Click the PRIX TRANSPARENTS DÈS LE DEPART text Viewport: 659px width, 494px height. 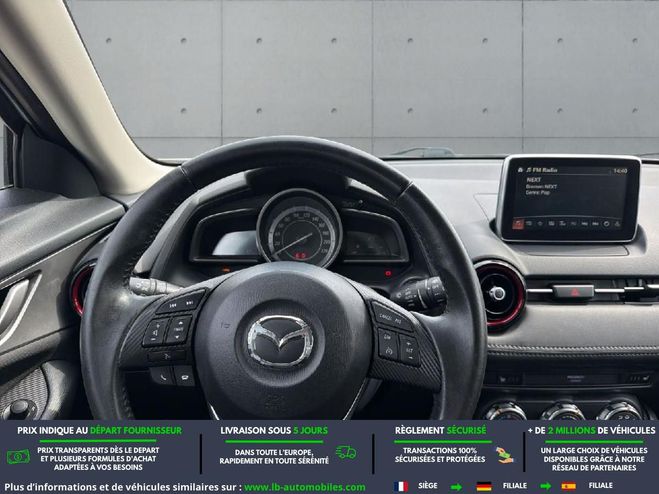click(98, 459)
